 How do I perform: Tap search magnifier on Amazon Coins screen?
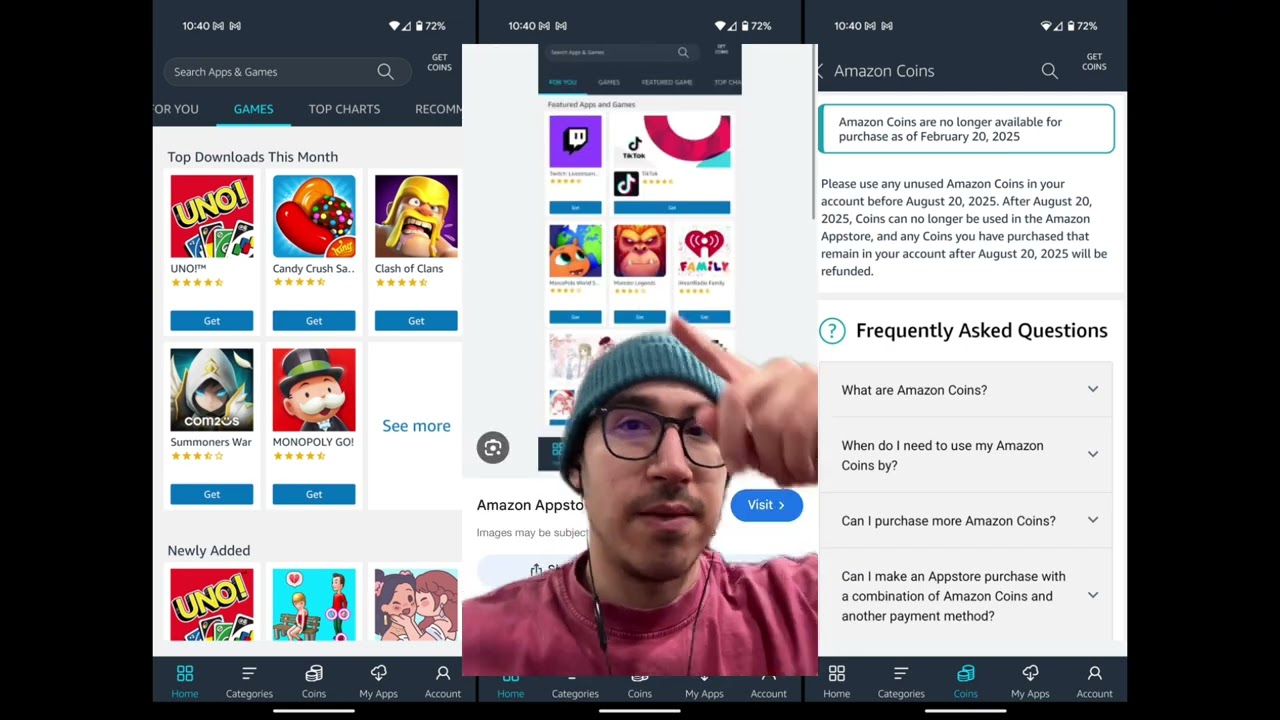pos(1049,71)
